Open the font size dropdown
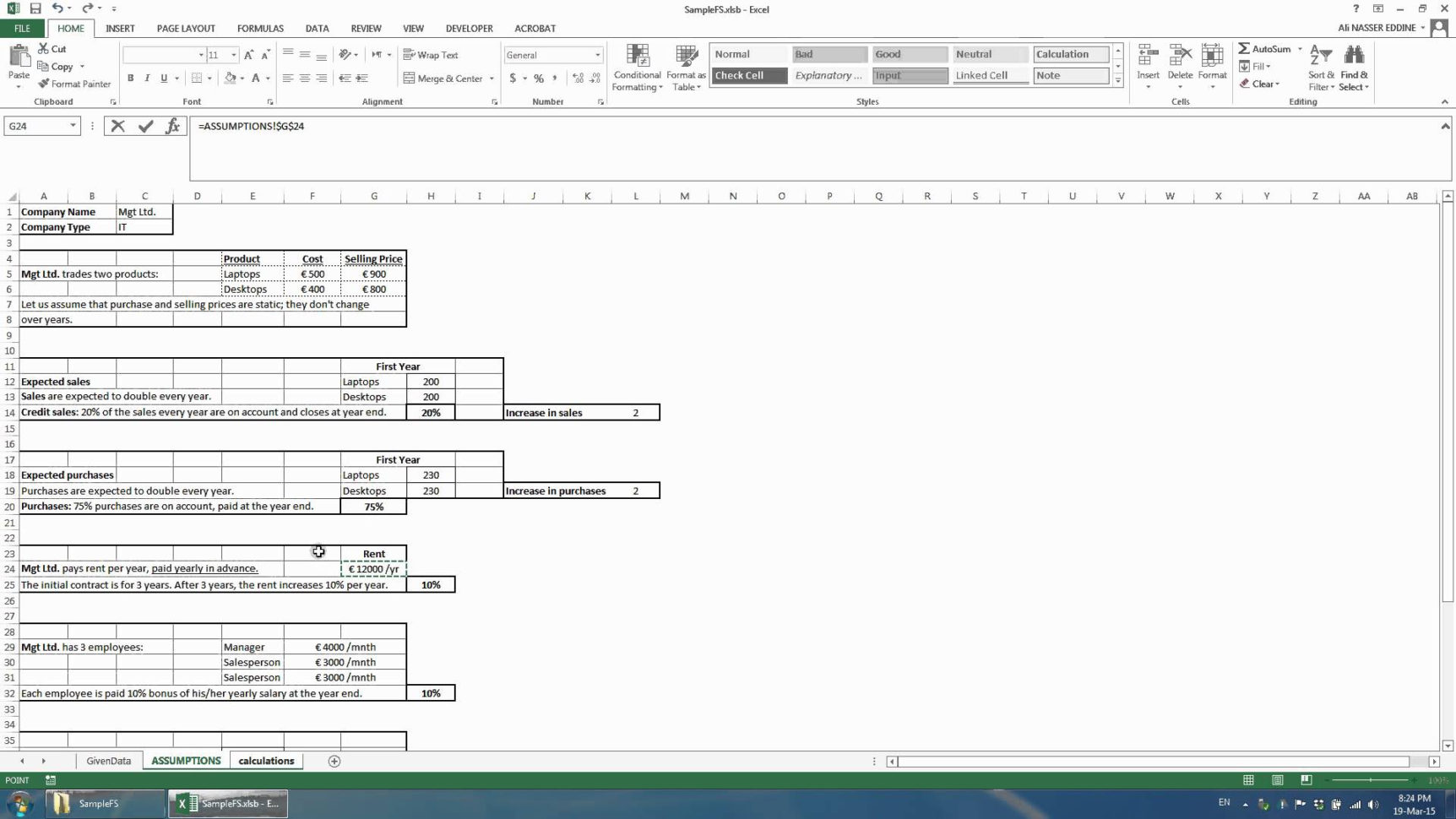This screenshot has width=1456, height=819. [x=231, y=54]
